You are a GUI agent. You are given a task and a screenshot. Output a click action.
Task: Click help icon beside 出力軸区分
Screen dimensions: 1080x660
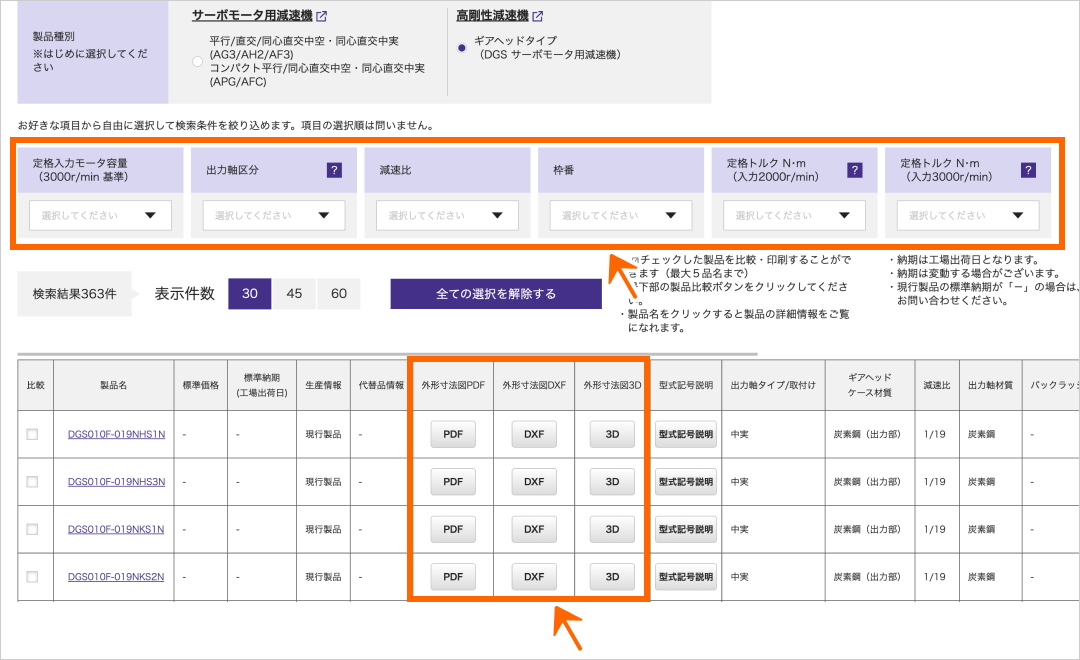334,170
